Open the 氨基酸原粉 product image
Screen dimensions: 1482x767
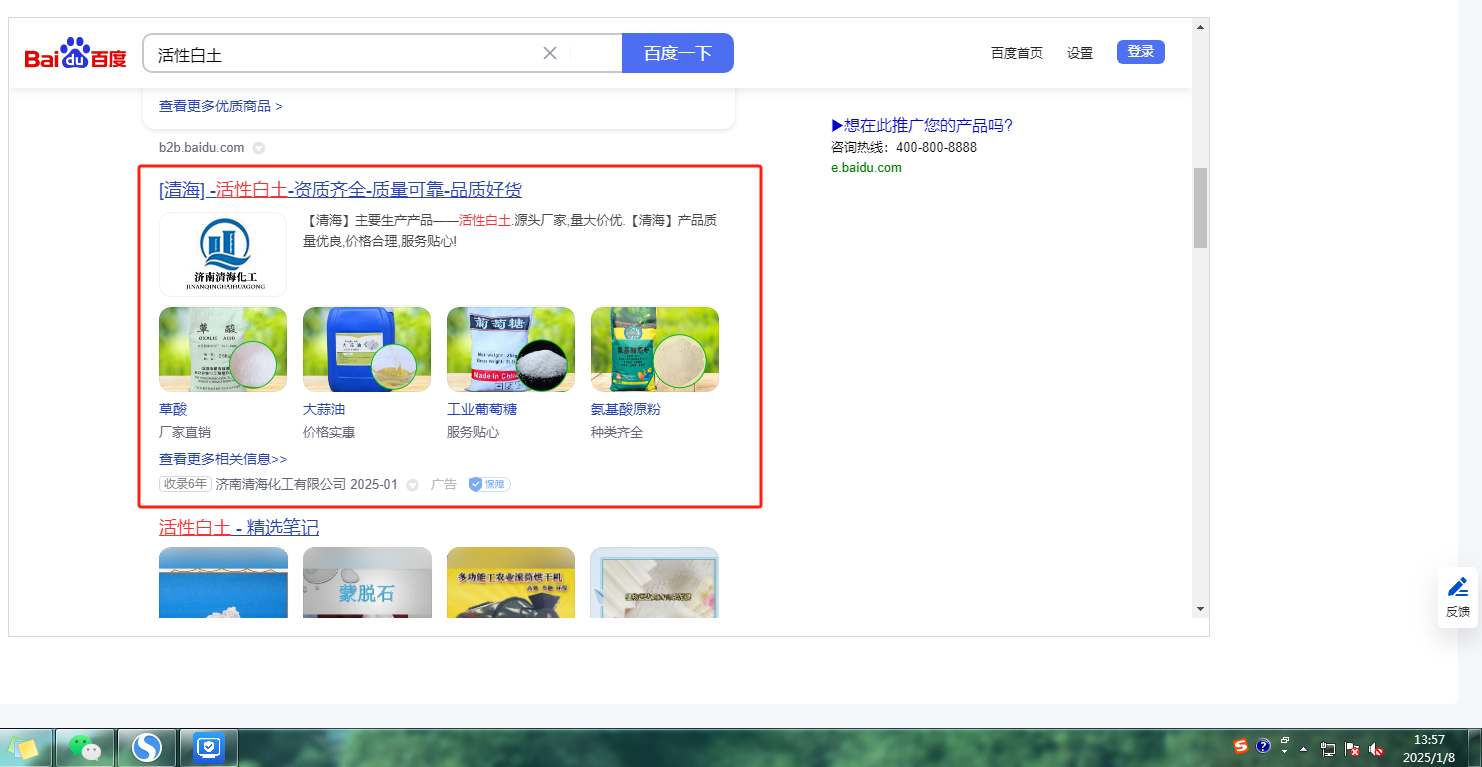[655, 349]
